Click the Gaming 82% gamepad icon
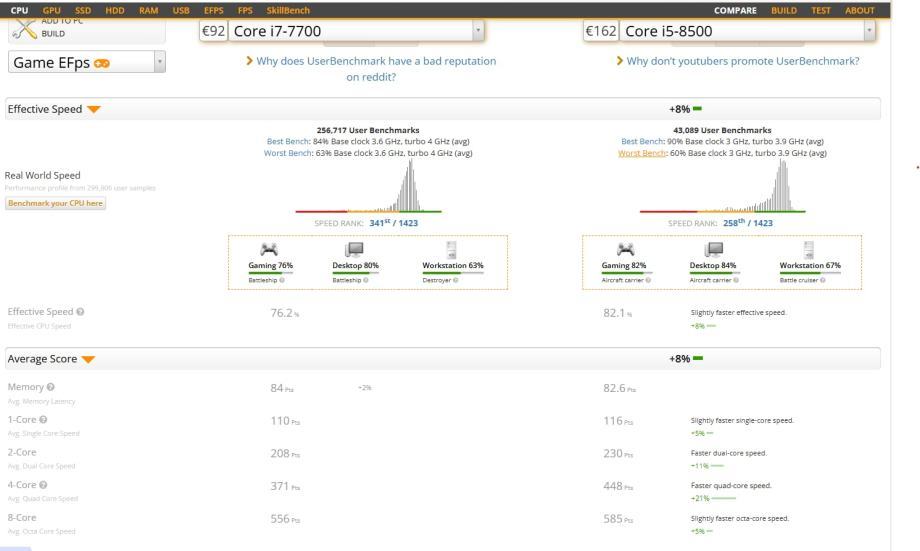 pos(625,249)
